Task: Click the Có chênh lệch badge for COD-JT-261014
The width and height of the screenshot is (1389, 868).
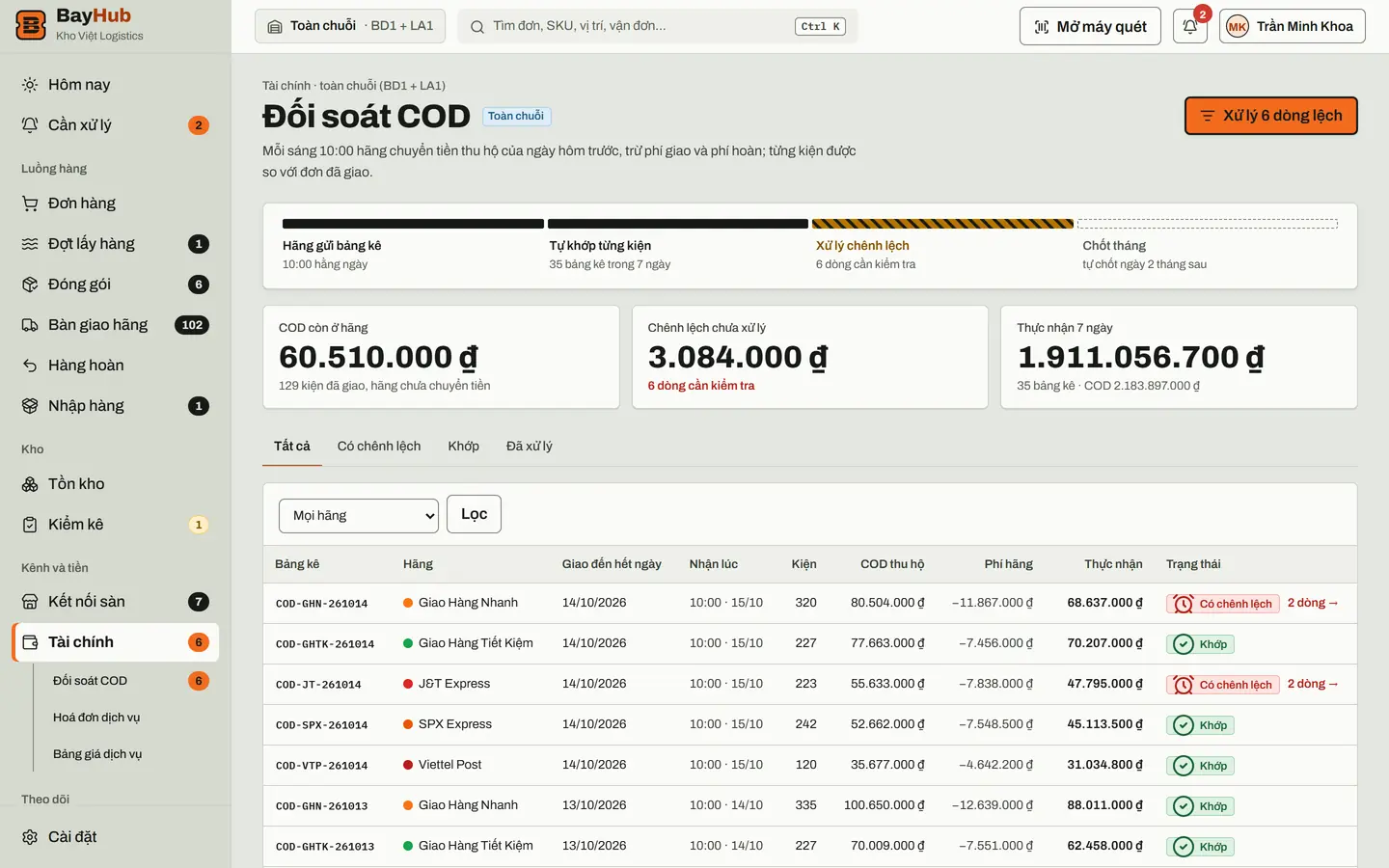Action: [x=1222, y=685]
